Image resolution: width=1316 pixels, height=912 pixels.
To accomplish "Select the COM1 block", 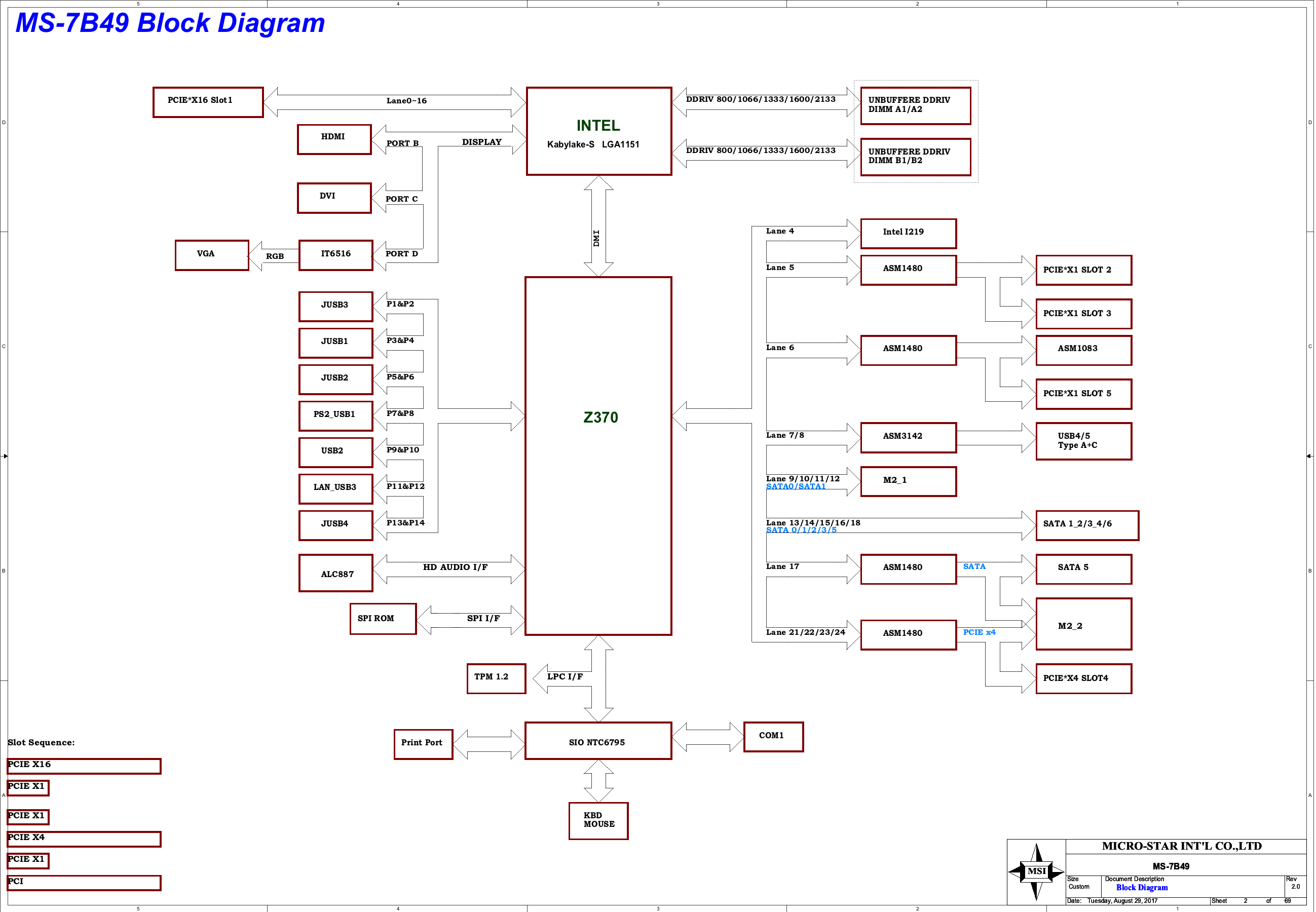I will coord(773,737).
